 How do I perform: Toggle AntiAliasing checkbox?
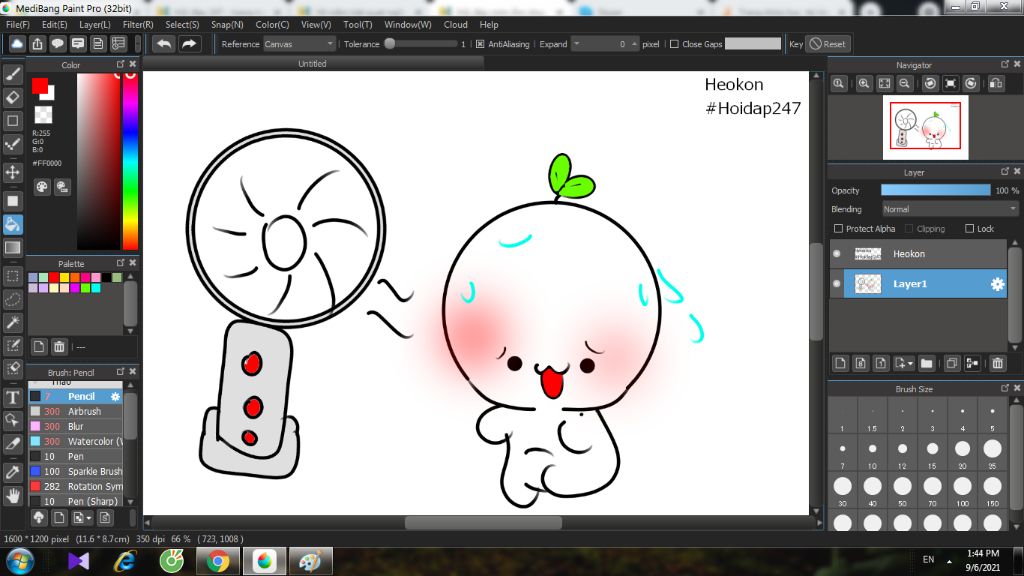pyautogui.click(x=480, y=44)
